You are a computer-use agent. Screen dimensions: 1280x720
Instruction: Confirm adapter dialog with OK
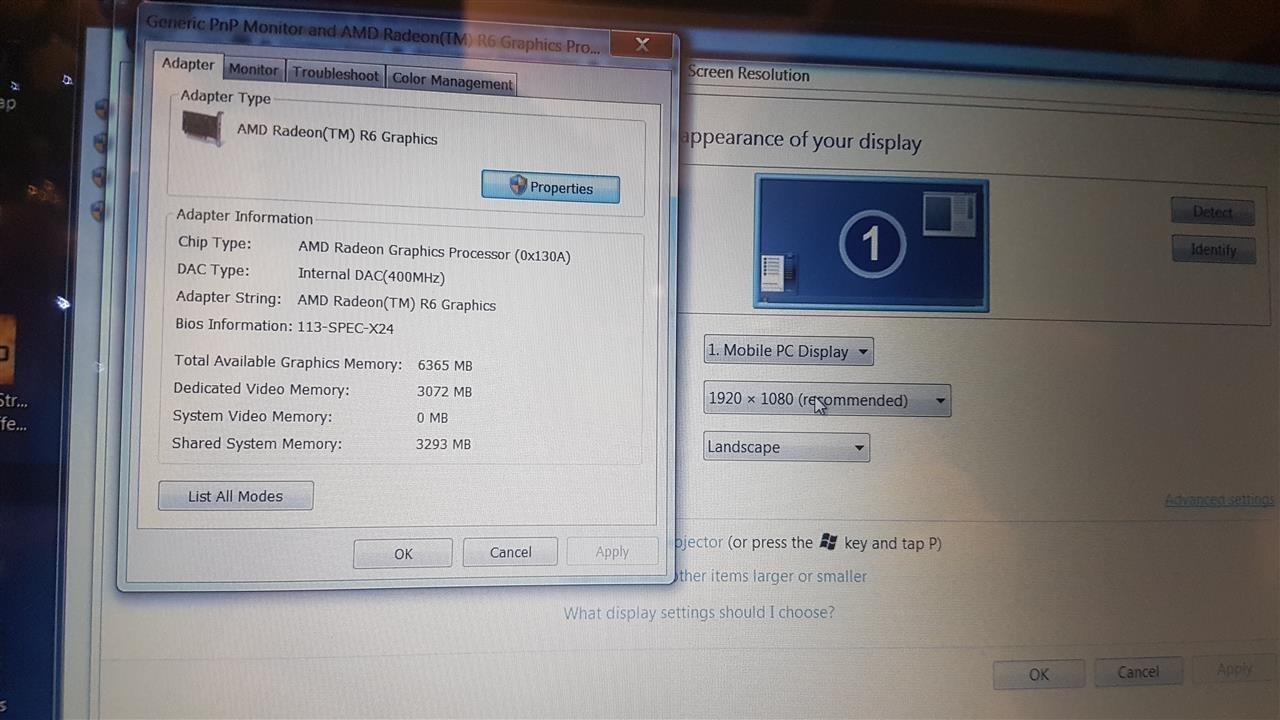click(x=403, y=553)
